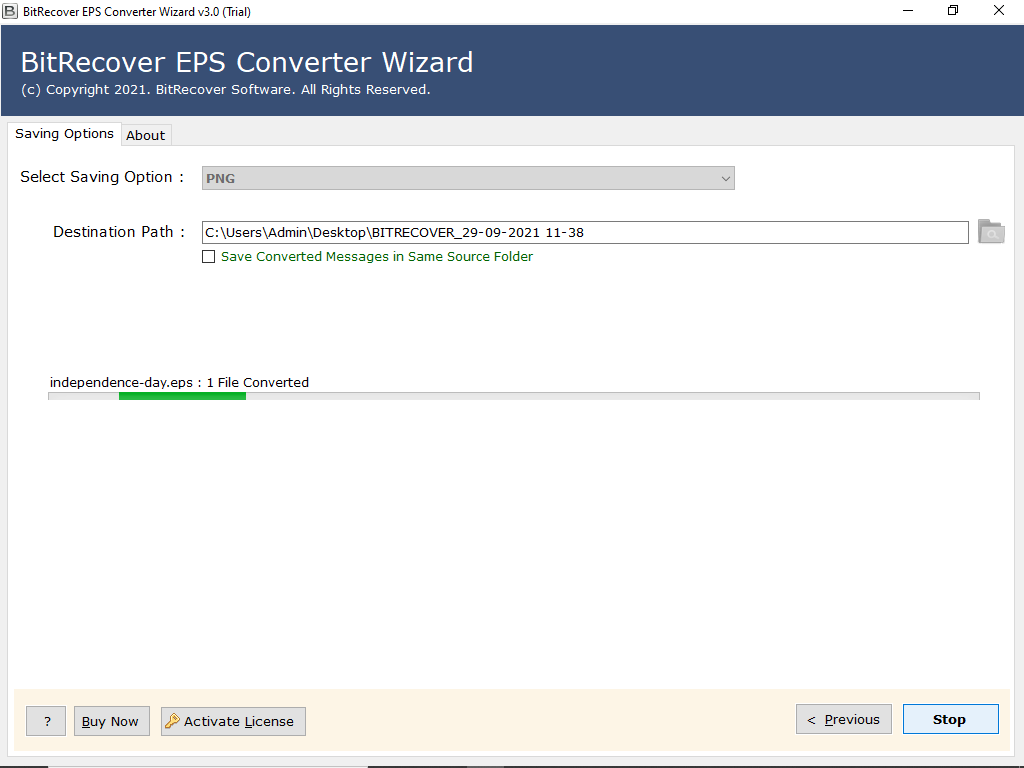Click 'independence-day.eps : 1 File Converted' status text
Image resolution: width=1024 pixels, height=768 pixels.
pyautogui.click(x=180, y=382)
